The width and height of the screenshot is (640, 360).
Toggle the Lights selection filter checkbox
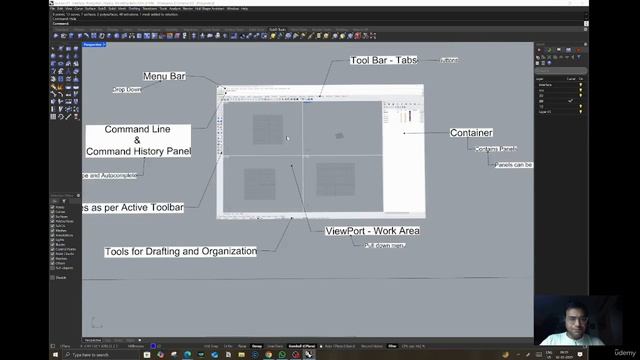(x=53, y=240)
